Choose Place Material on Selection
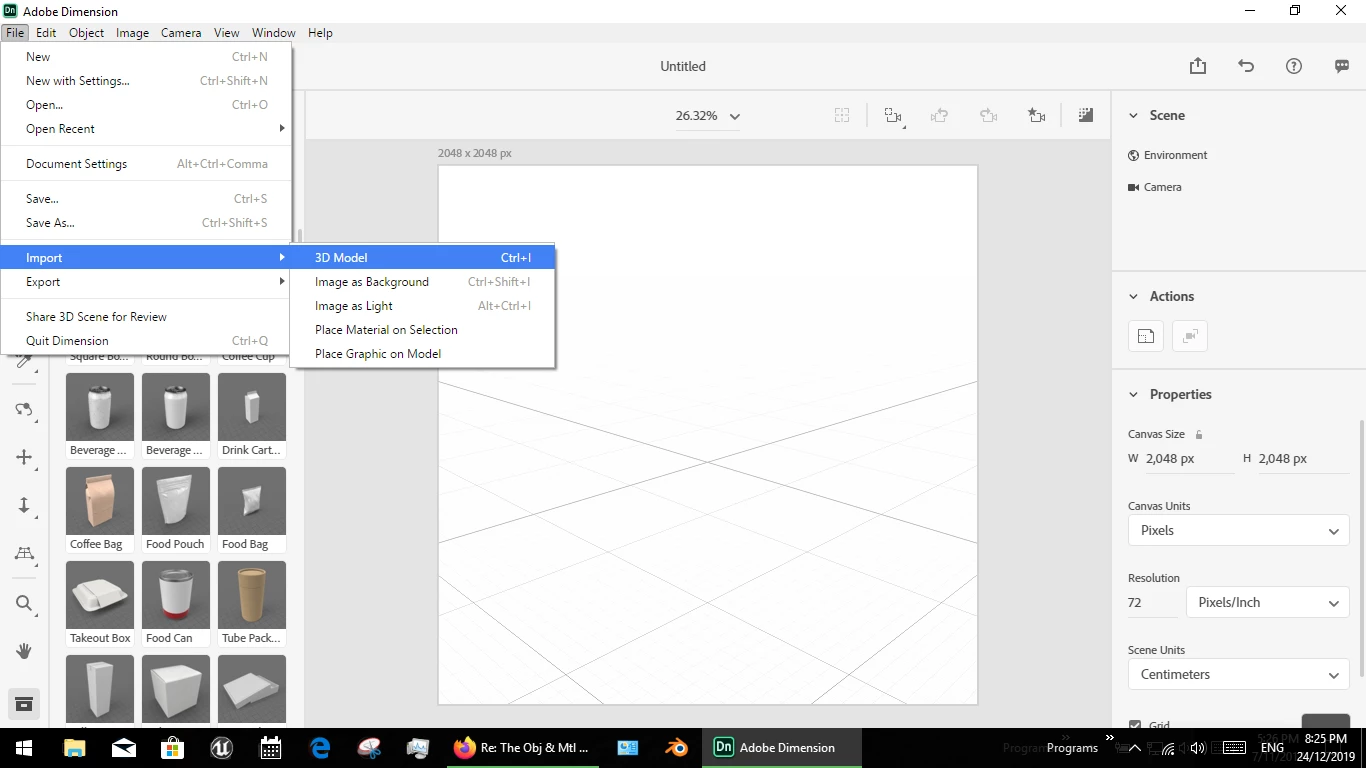1366x768 pixels. click(423, 330)
